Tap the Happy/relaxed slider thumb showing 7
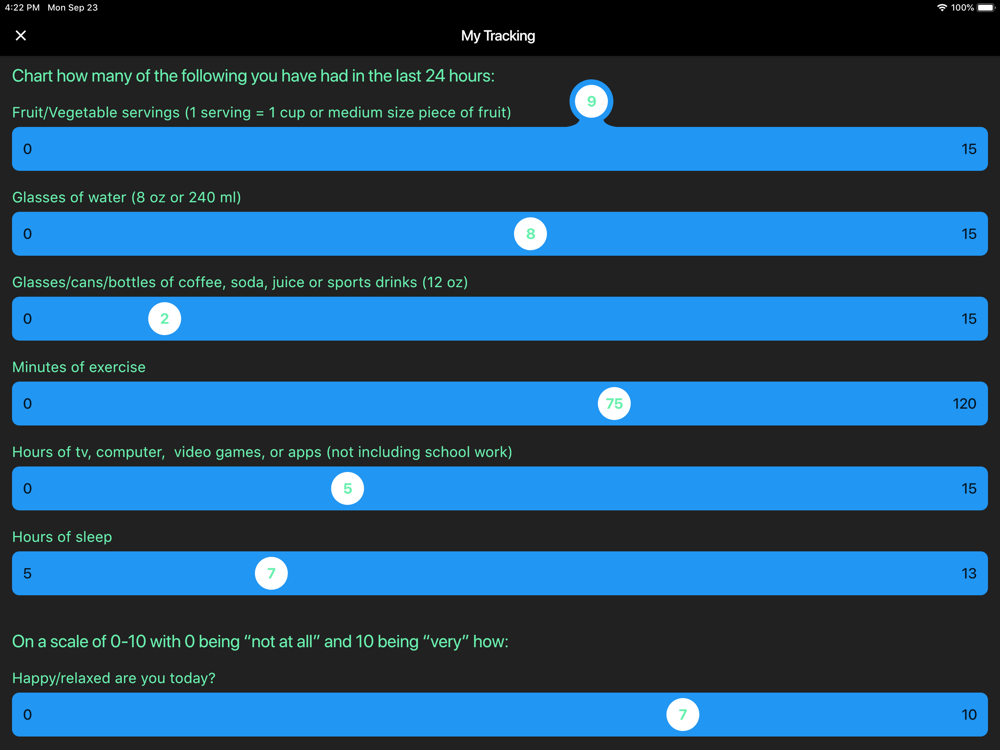The width and height of the screenshot is (1000, 750). click(x=683, y=714)
